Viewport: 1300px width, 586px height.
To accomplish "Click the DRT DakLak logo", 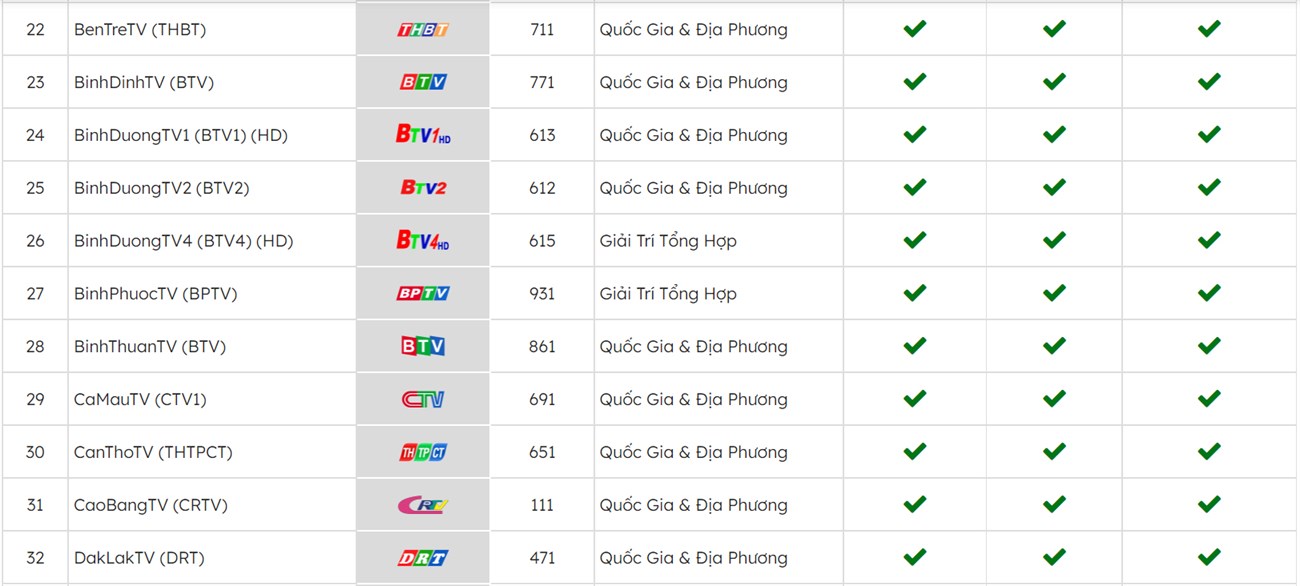I will coord(423,558).
